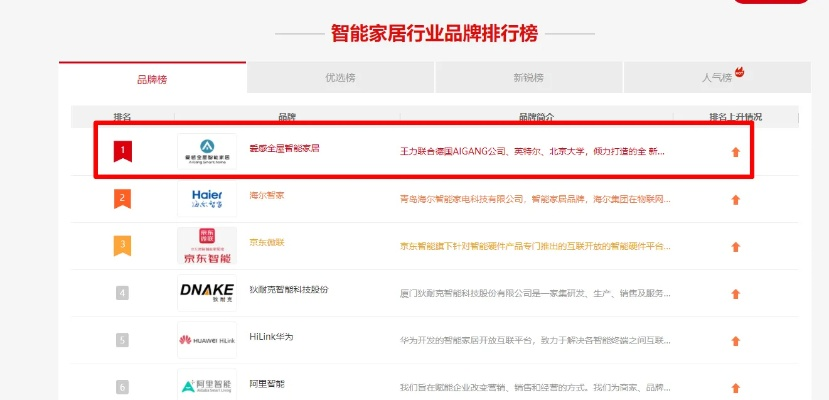Click the description starting 青岛海尔智能家电科技有限公司
This screenshot has height=400, width=829.
pos(535,199)
